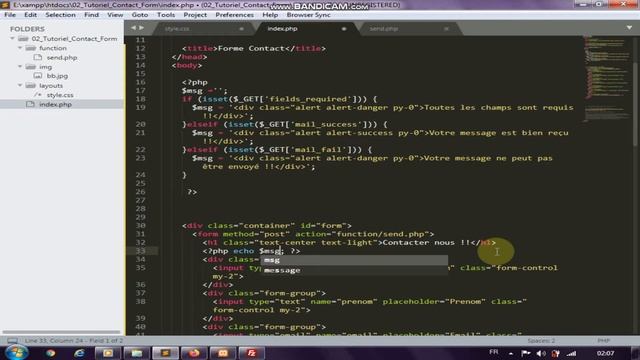Image resolution: width=640 pixels, height=360 pixels.
Task: Open the Windows Start menu
Action: (x=16, y=353)
